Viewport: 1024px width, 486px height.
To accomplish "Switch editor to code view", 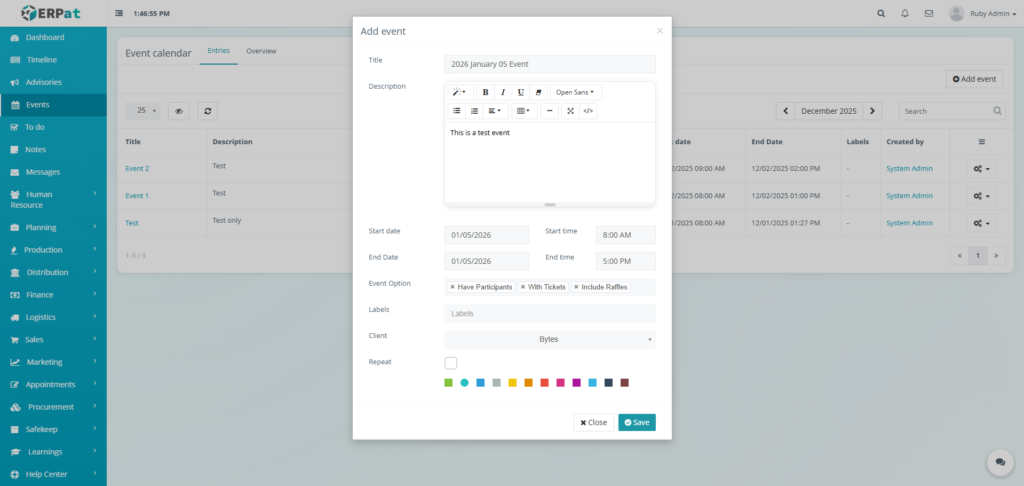I will click(x=588, y=111).
